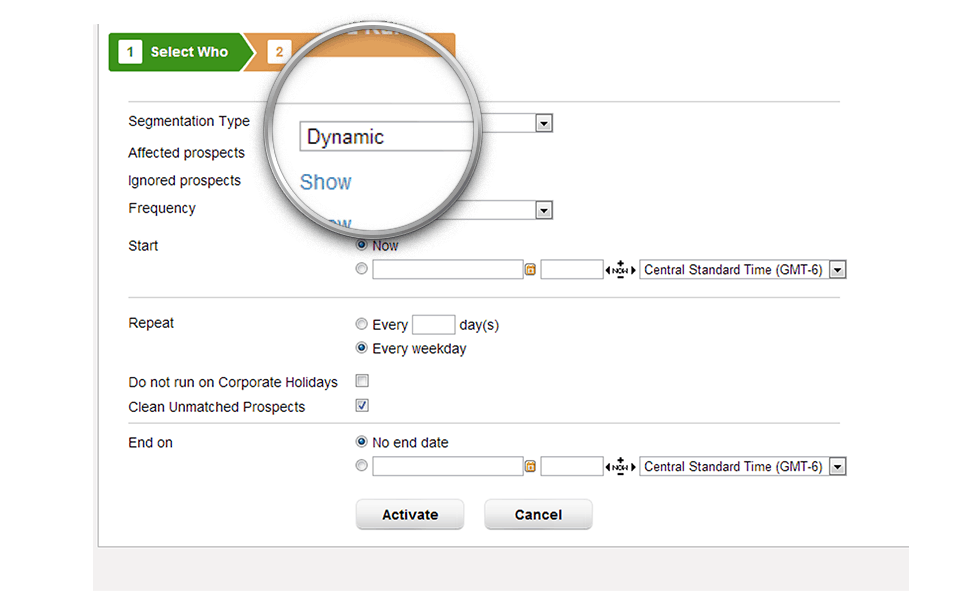The image size is (960, 600).
Task: Click the Do not run on Corporate Holidays label
Action: (233, 382)
